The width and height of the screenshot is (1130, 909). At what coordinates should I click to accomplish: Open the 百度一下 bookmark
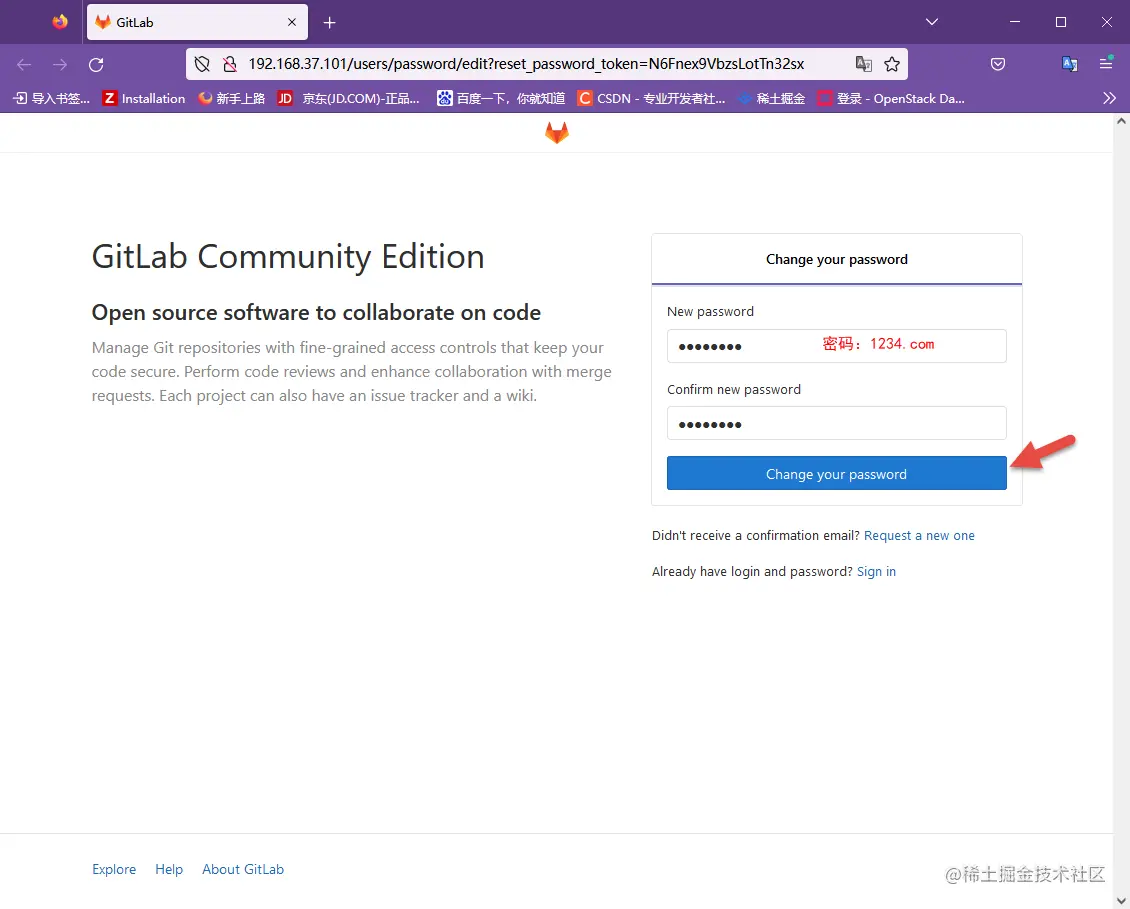tap(501, 99)
